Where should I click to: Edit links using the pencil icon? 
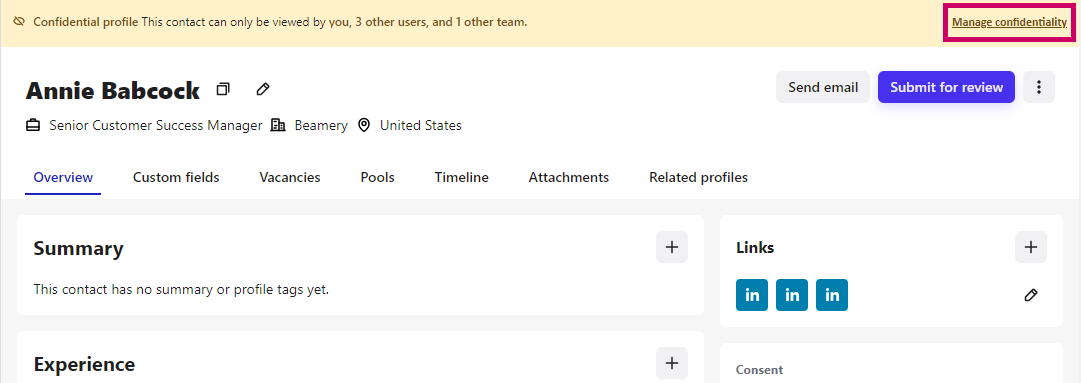(1031, 296)
